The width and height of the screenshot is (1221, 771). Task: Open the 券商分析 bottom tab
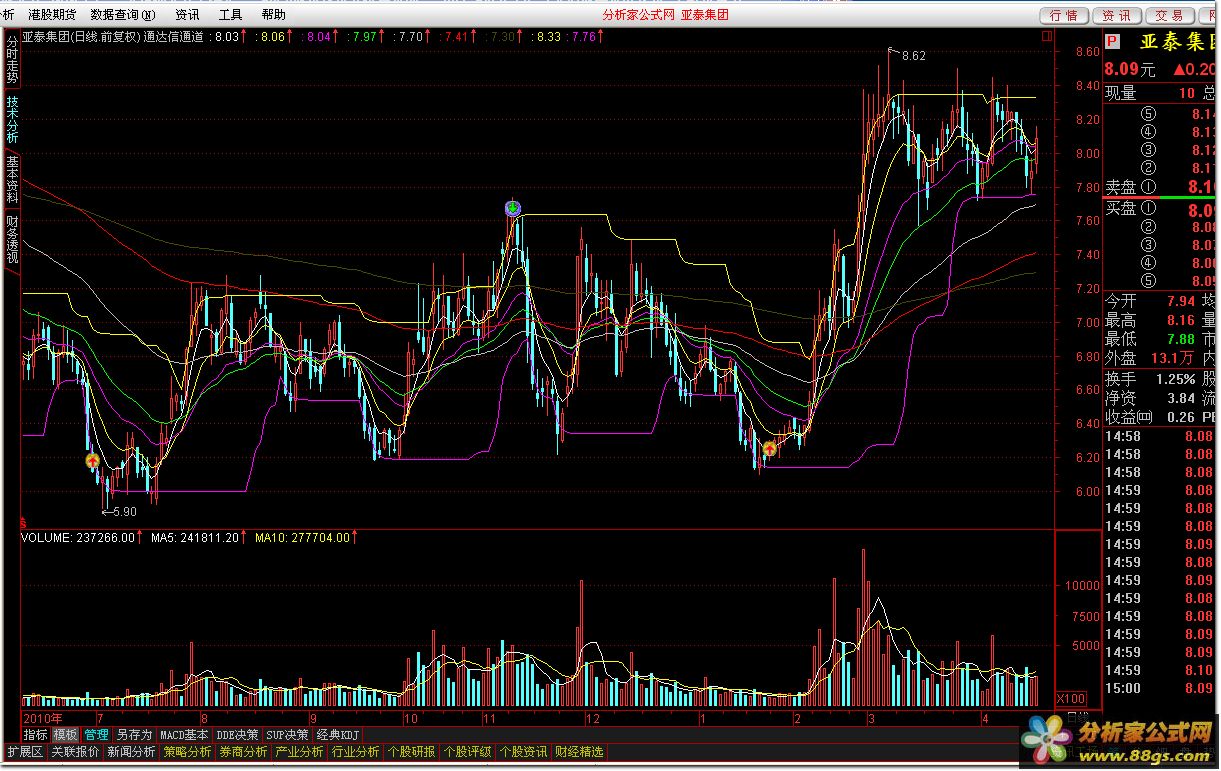coord(243,752)
